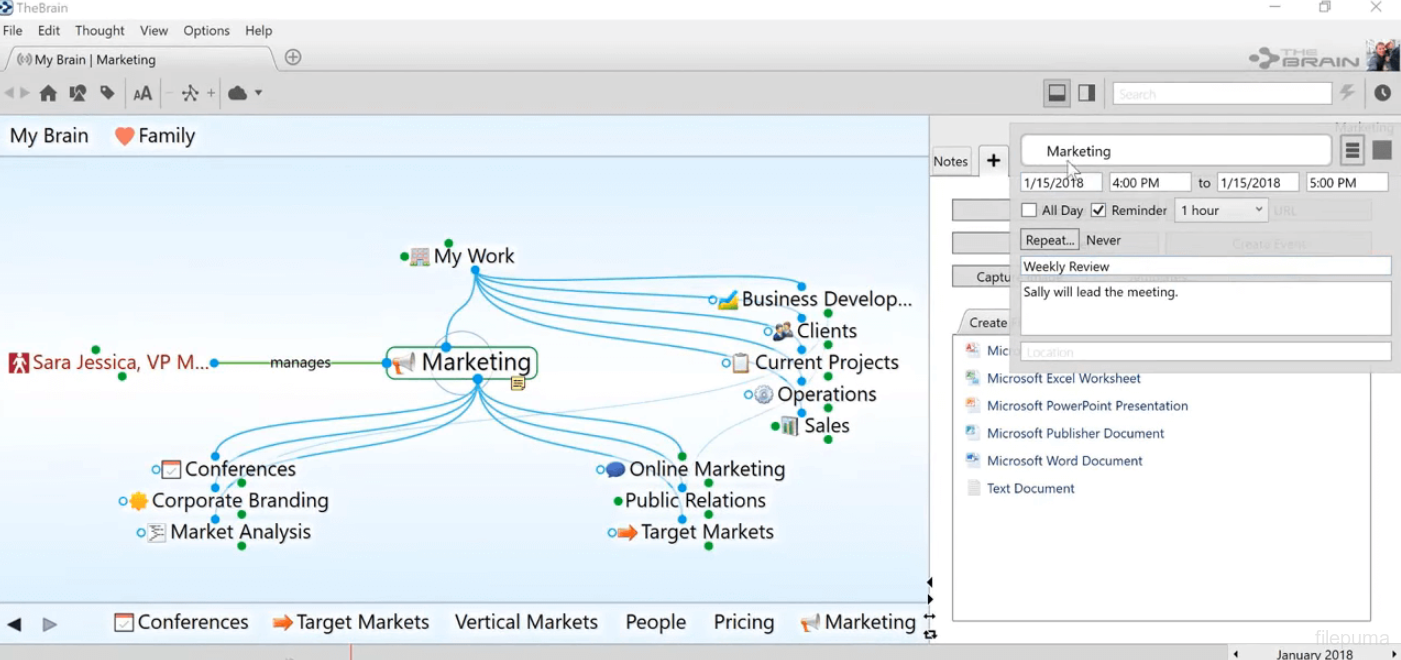The height and width of the screenshot is (660, 1401).
Task: Click the Repeat... button
Action: (x=1049, y=240)
